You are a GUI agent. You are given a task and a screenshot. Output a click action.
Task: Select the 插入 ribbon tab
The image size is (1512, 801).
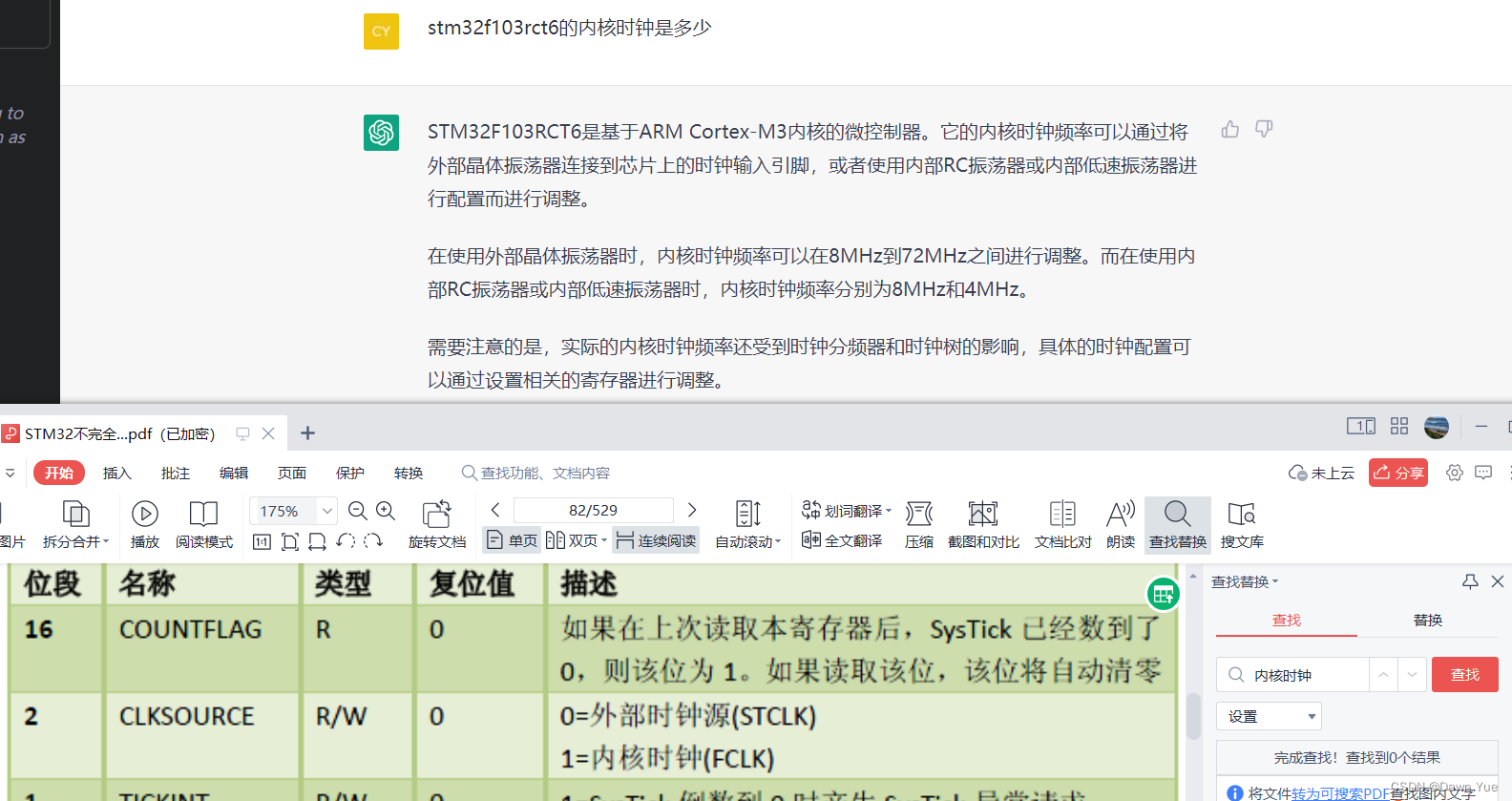tap(117, 473)
